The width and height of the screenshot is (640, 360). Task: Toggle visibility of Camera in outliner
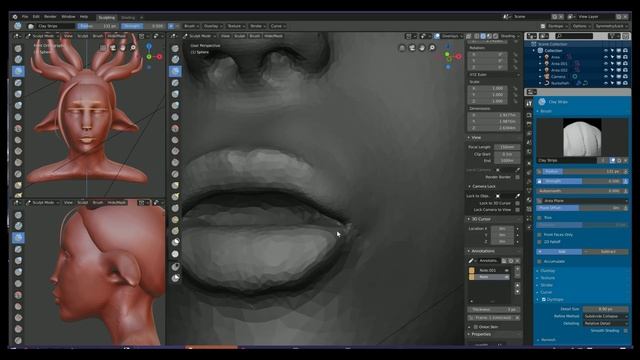(x=606, y=77)
